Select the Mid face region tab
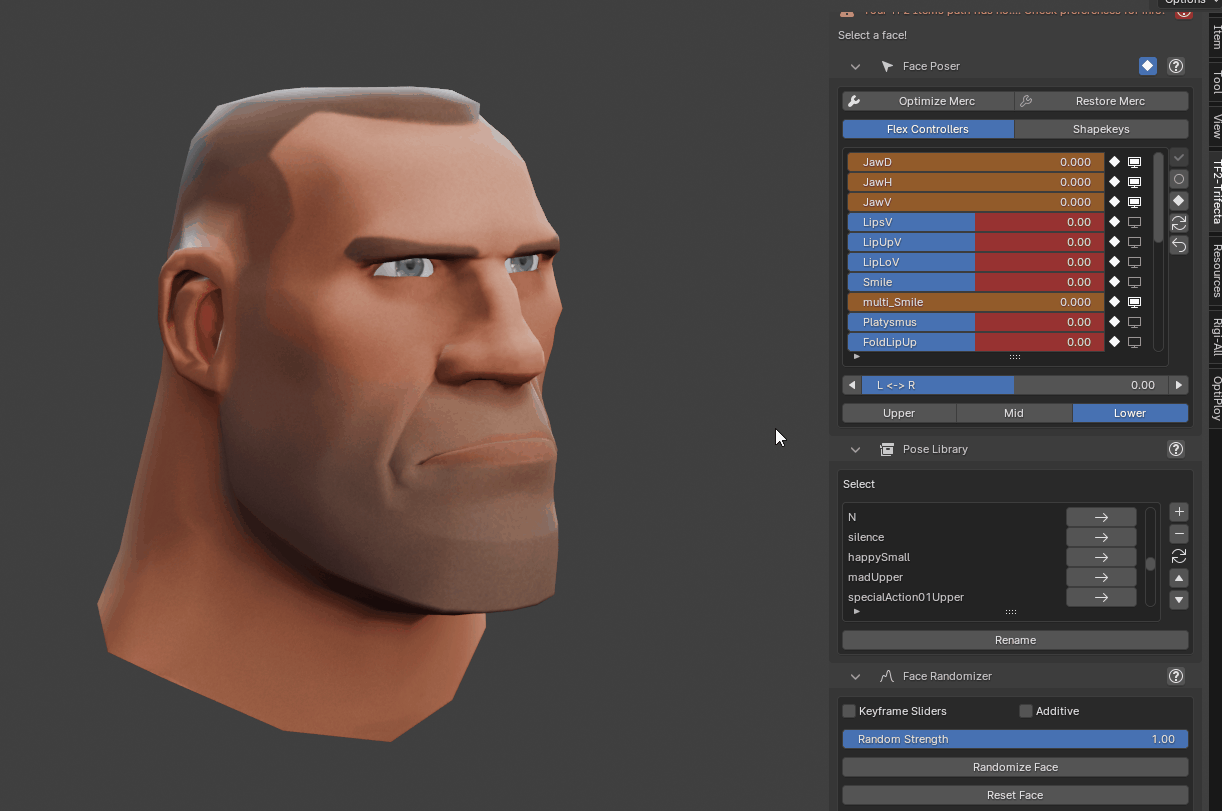Viewport: 1222px width, 811px height. [1014, 413]
